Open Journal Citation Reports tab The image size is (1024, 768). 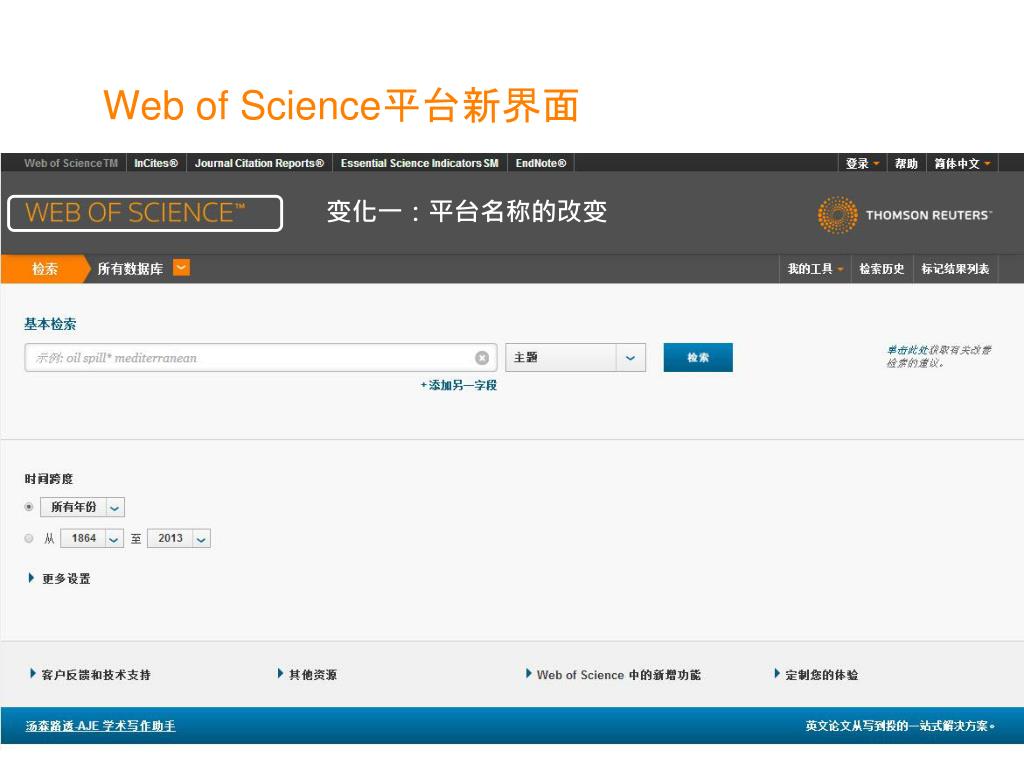click(x=259, y=163)
